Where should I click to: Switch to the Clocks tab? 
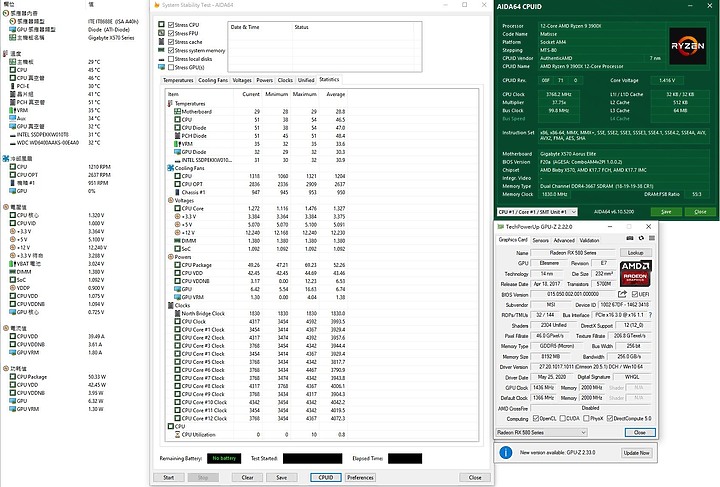[285, 80]
